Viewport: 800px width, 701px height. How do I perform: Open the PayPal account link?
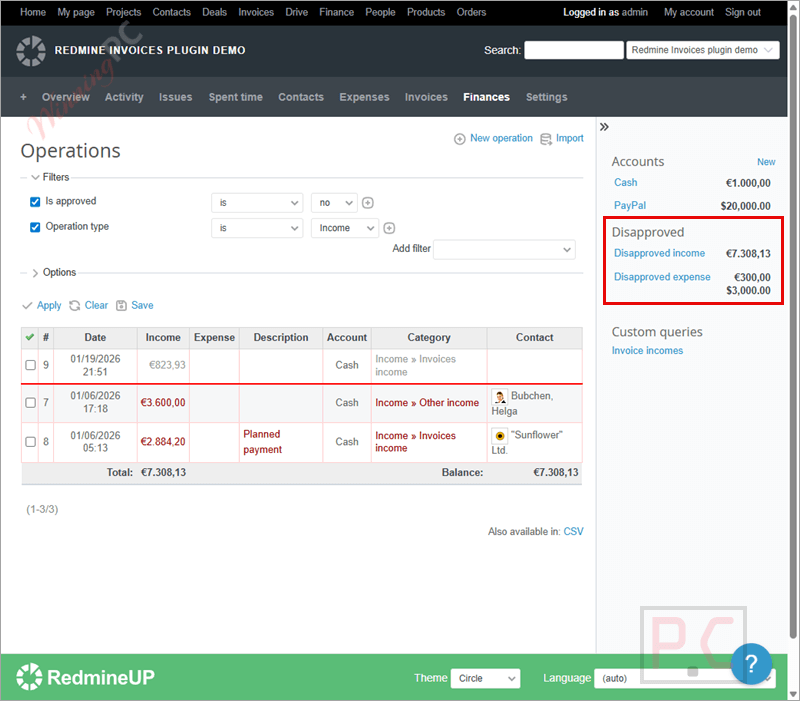[x=630, y=206]
